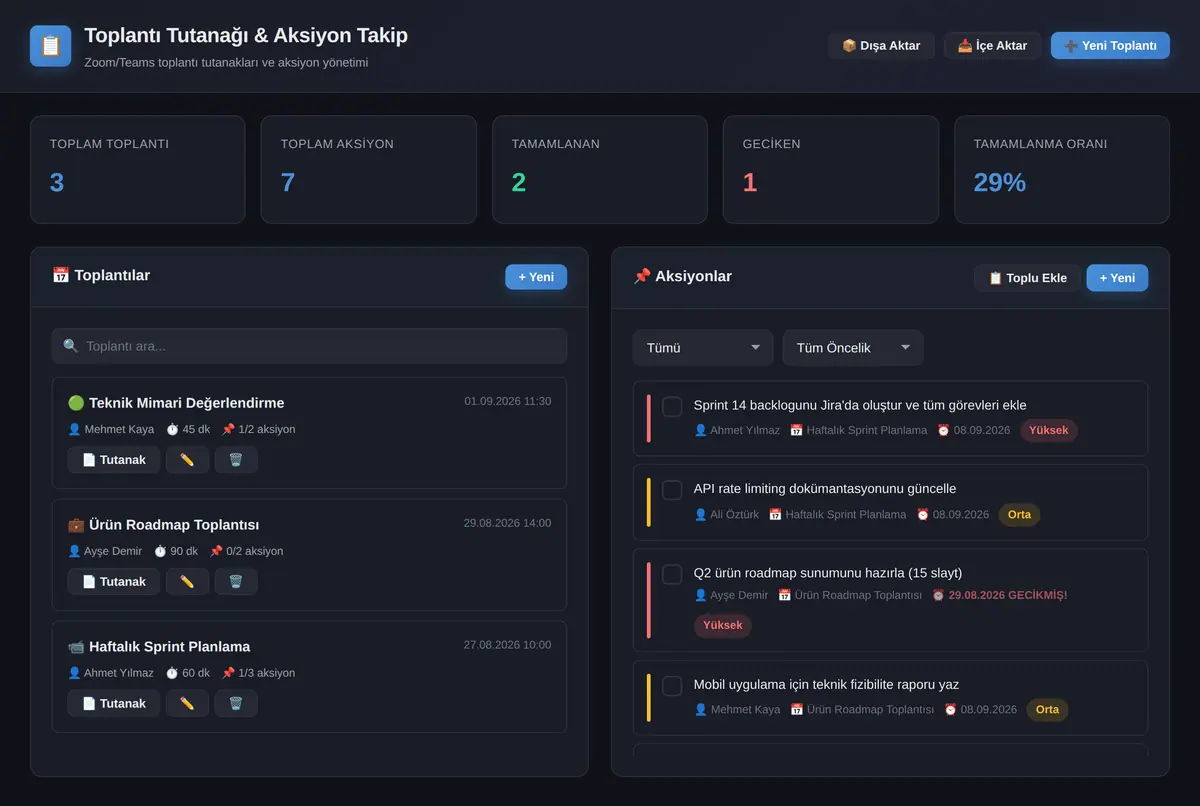Click the clipboard app logo icon
The height and width of the screenshot is (806, 1200).
pos(50,46)
